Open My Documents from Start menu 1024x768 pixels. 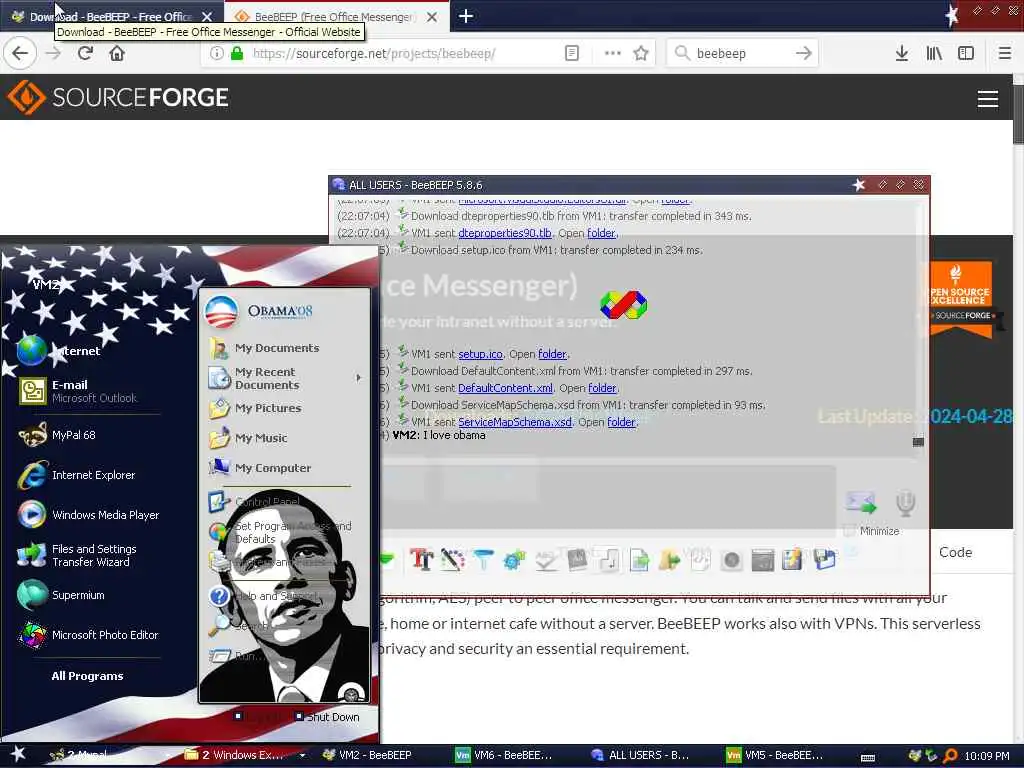click(x=277, y=348)
